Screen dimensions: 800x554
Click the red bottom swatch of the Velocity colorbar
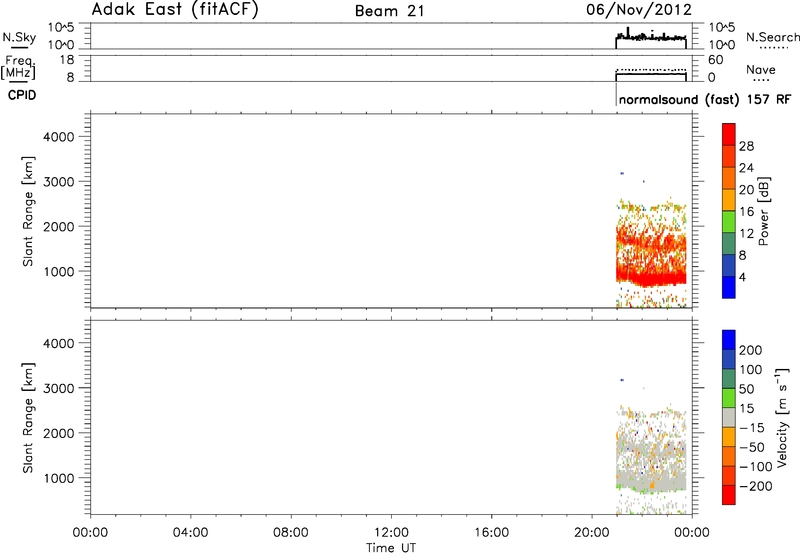click(x=729, y=495)
